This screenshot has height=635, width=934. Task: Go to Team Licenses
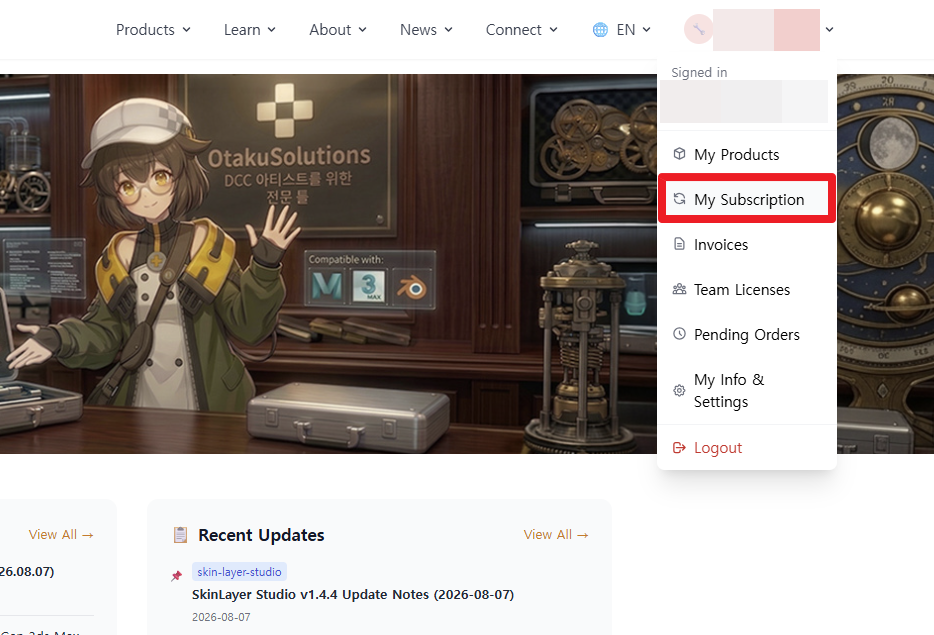click(x=747, y=290)
